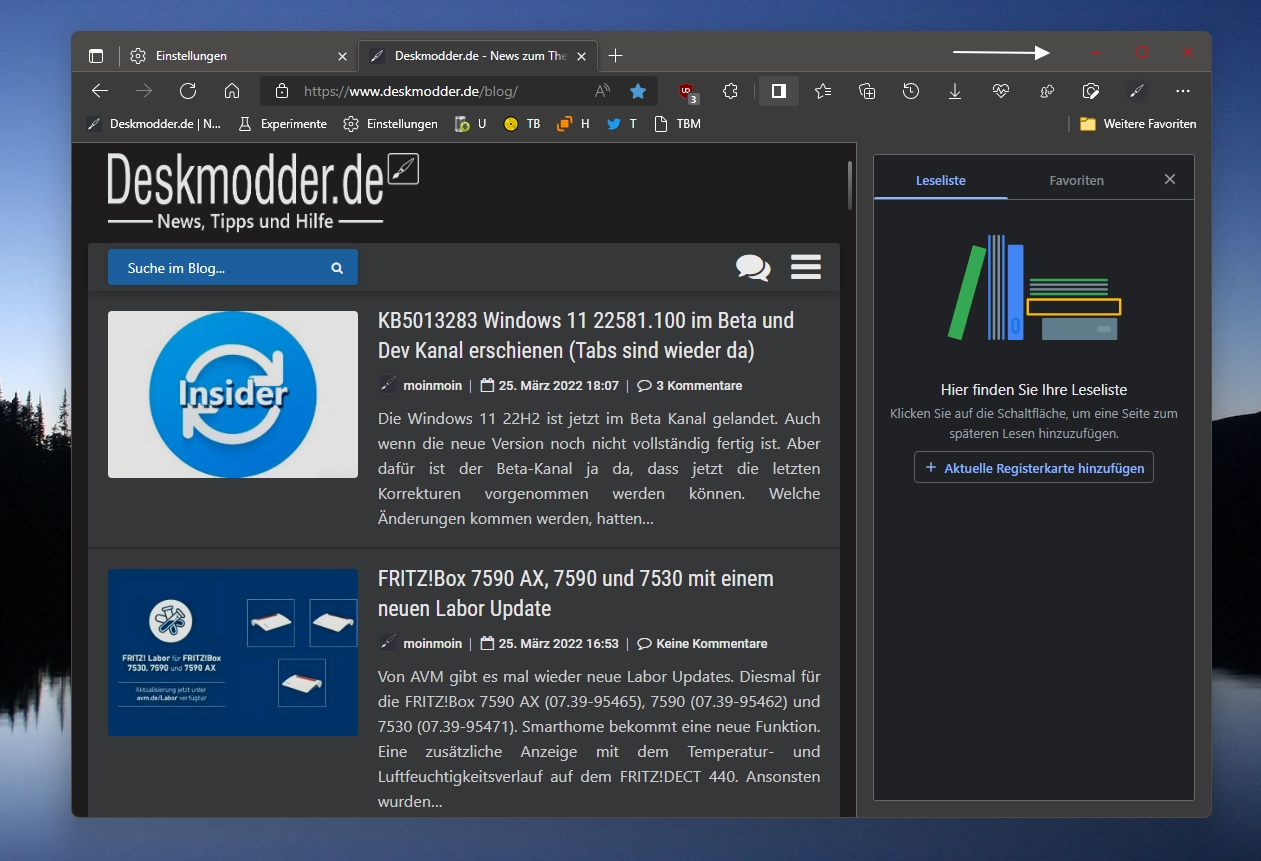Open the Settings and more menu
Image resolution: width=1261 pixels, height=861 pixels.
[x=1183, y=91]
